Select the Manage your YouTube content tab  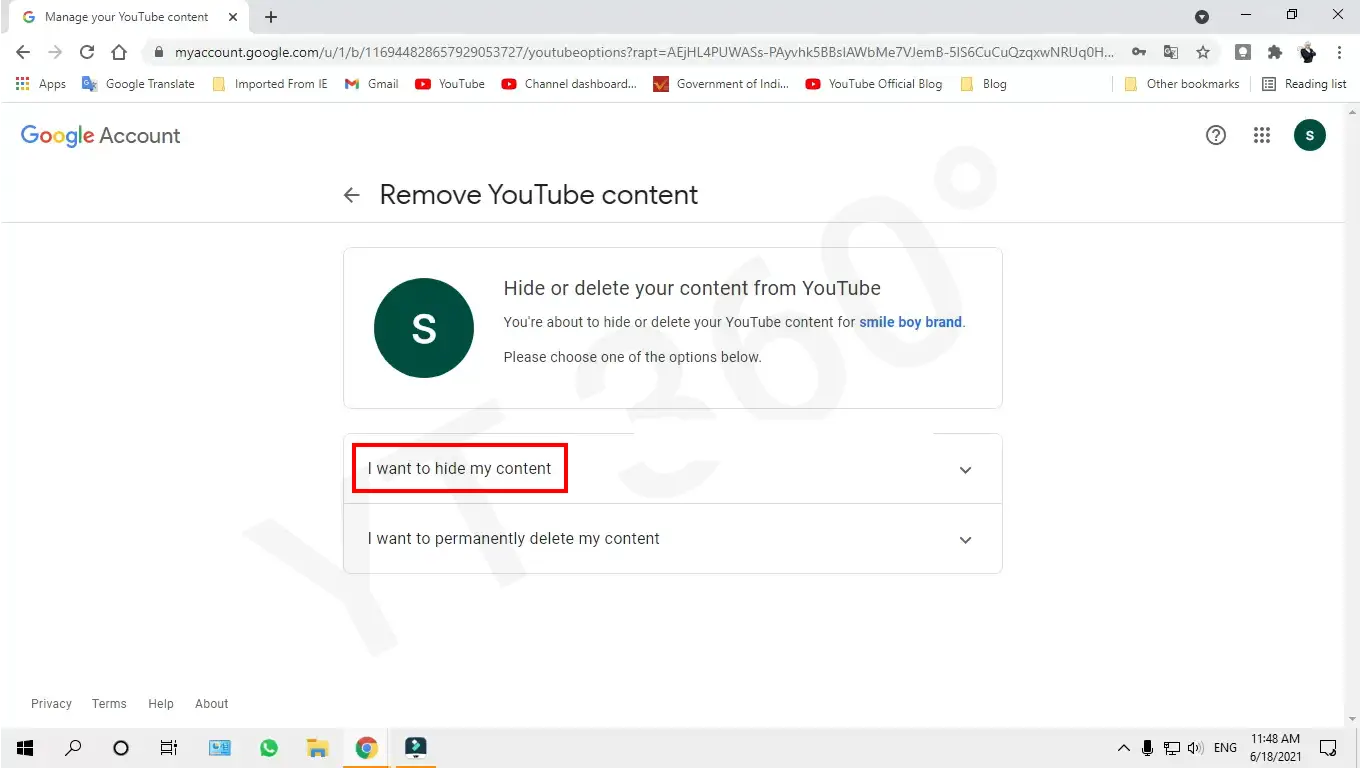[127, 17]
